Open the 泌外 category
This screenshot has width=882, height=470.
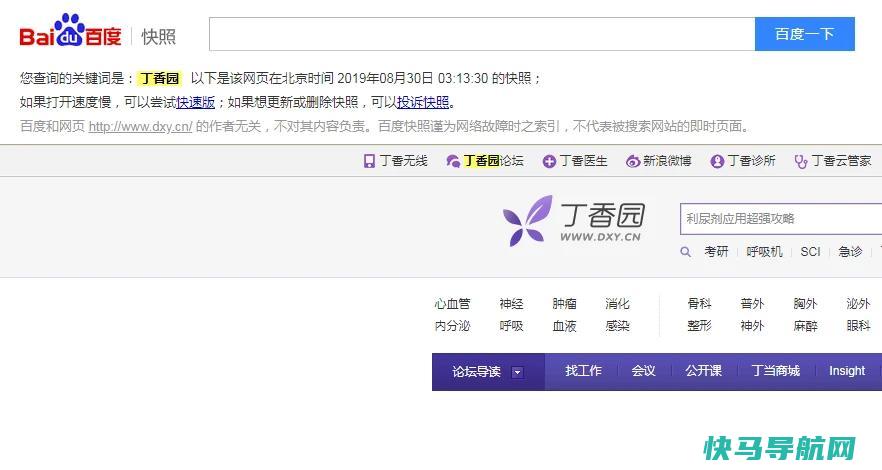click(x=858, y=304)
